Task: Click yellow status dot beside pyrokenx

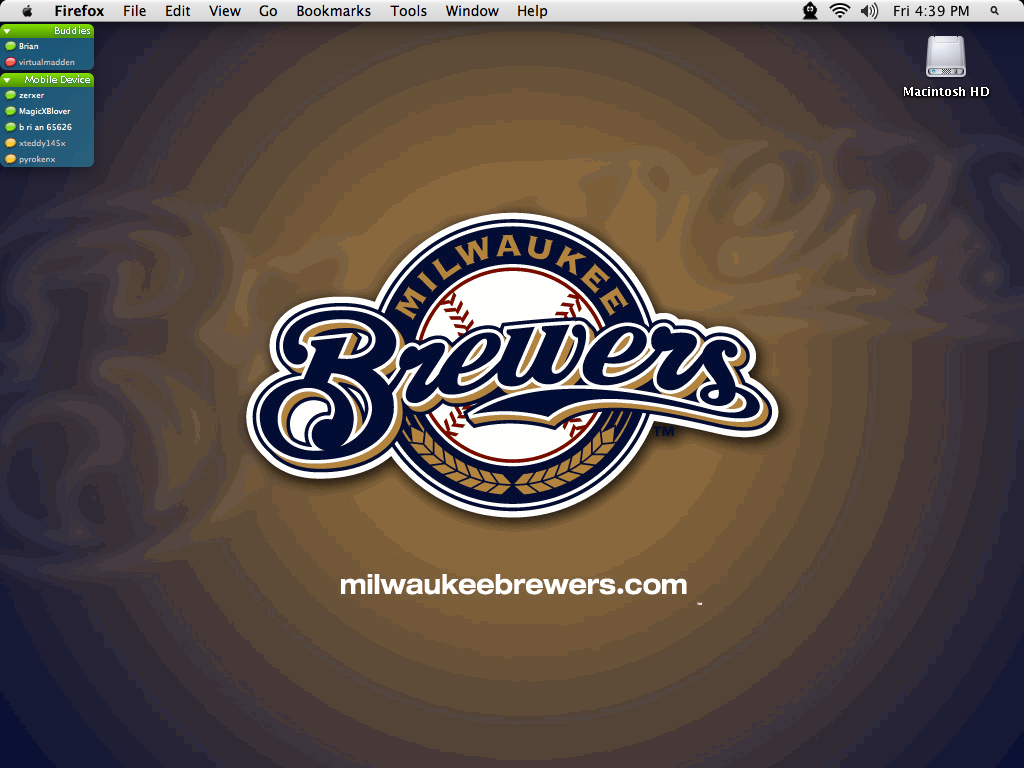Action: 10,159
